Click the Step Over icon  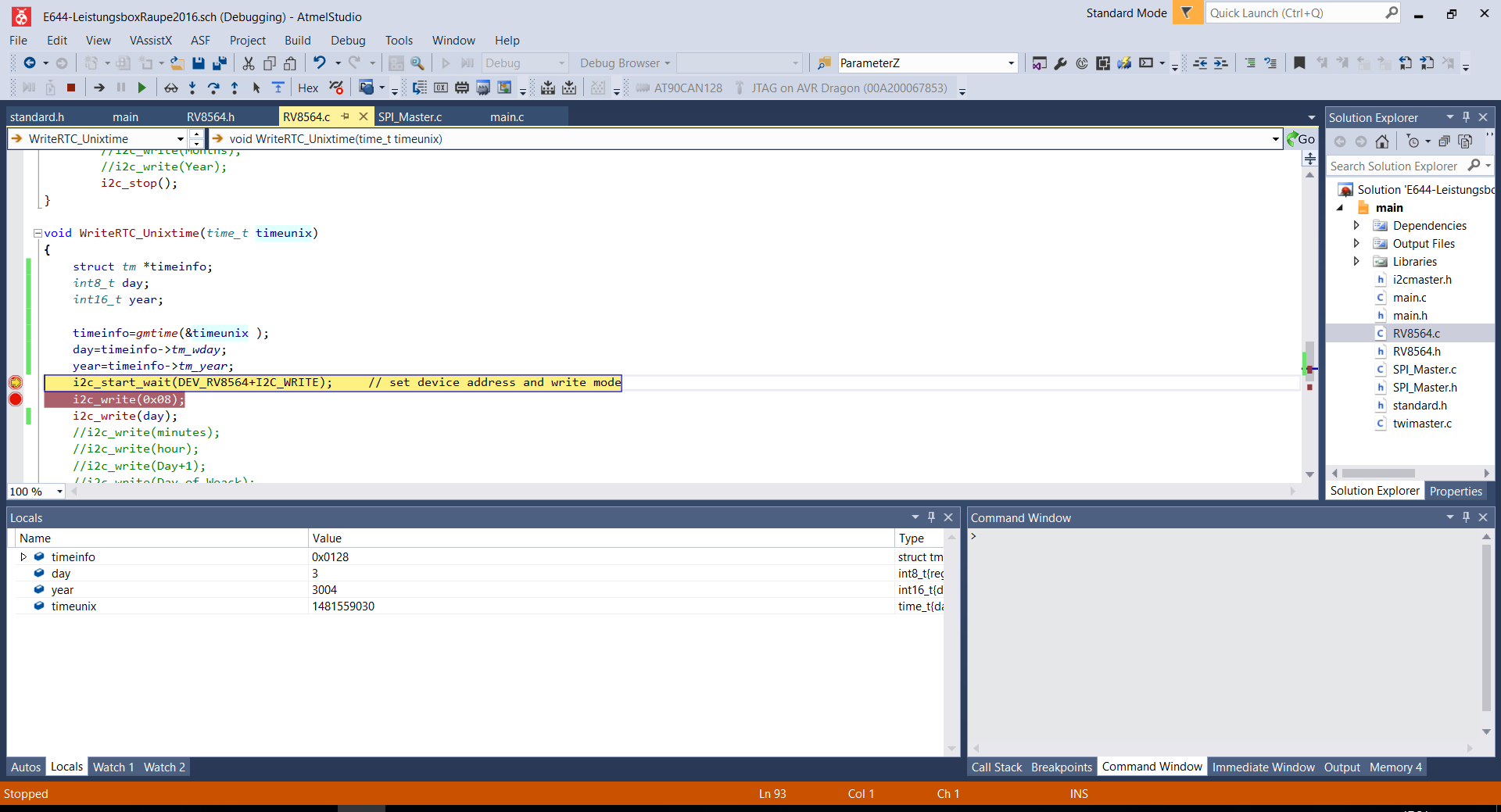[213, 88]
